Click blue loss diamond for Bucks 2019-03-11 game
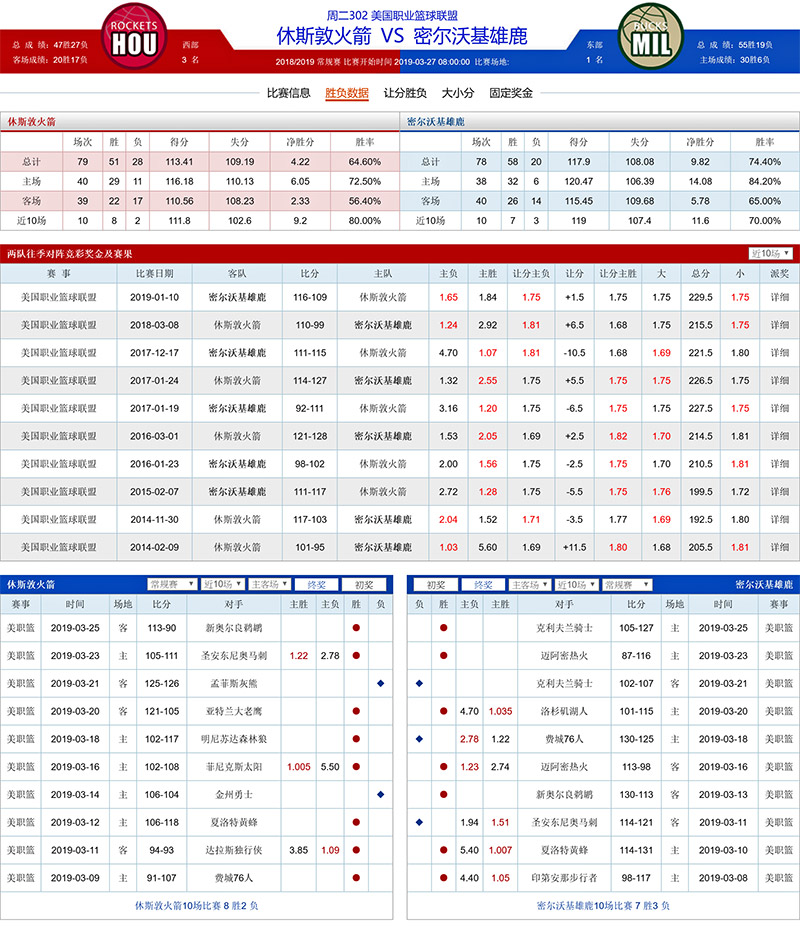The width and height of the screenshot is (800, 928). point(420,823)
